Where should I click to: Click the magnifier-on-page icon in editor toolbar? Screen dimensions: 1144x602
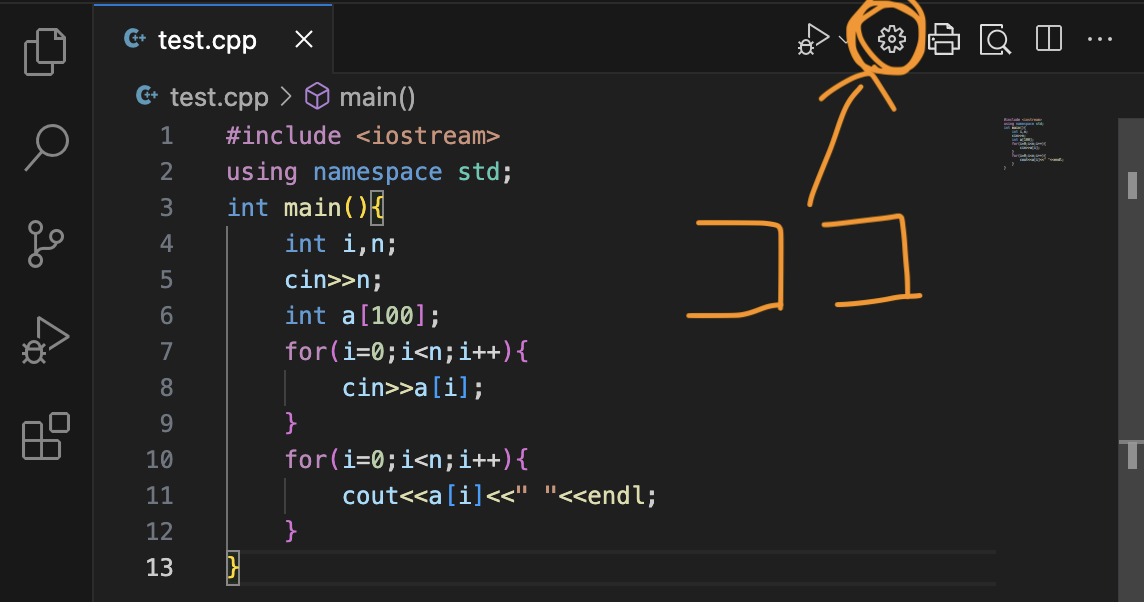[x=995, y=40]
